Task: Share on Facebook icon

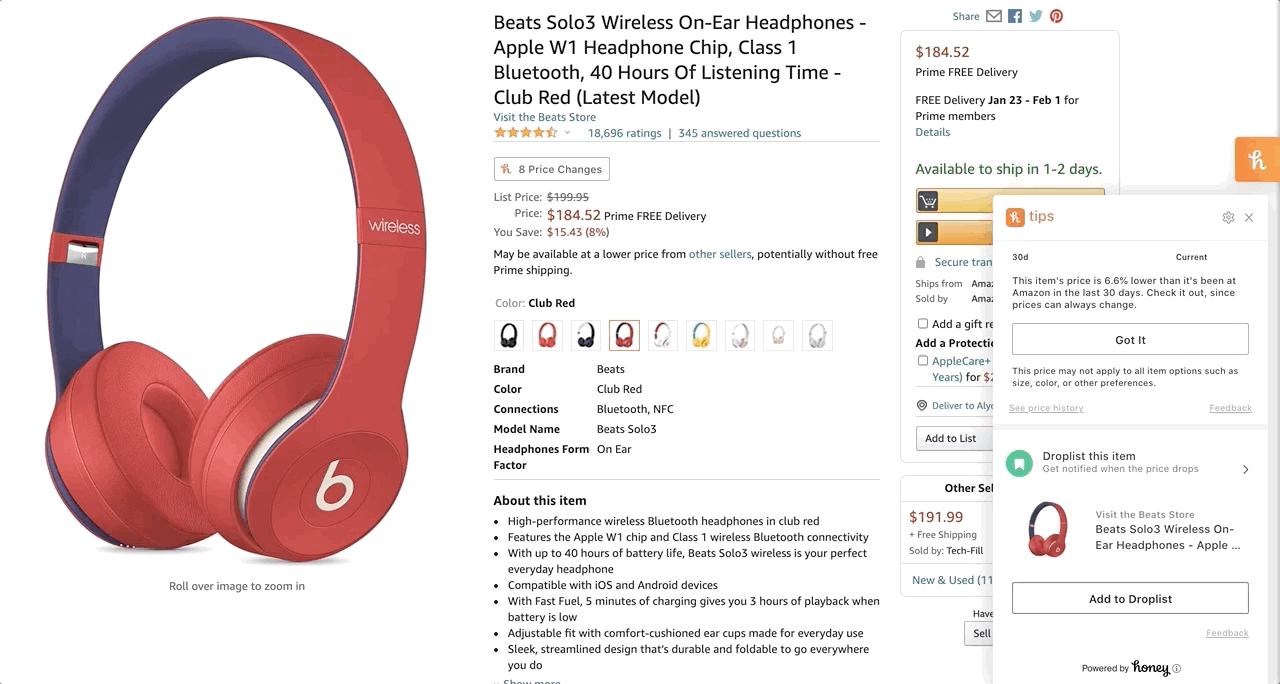Action: click(x=1015, y=16)
